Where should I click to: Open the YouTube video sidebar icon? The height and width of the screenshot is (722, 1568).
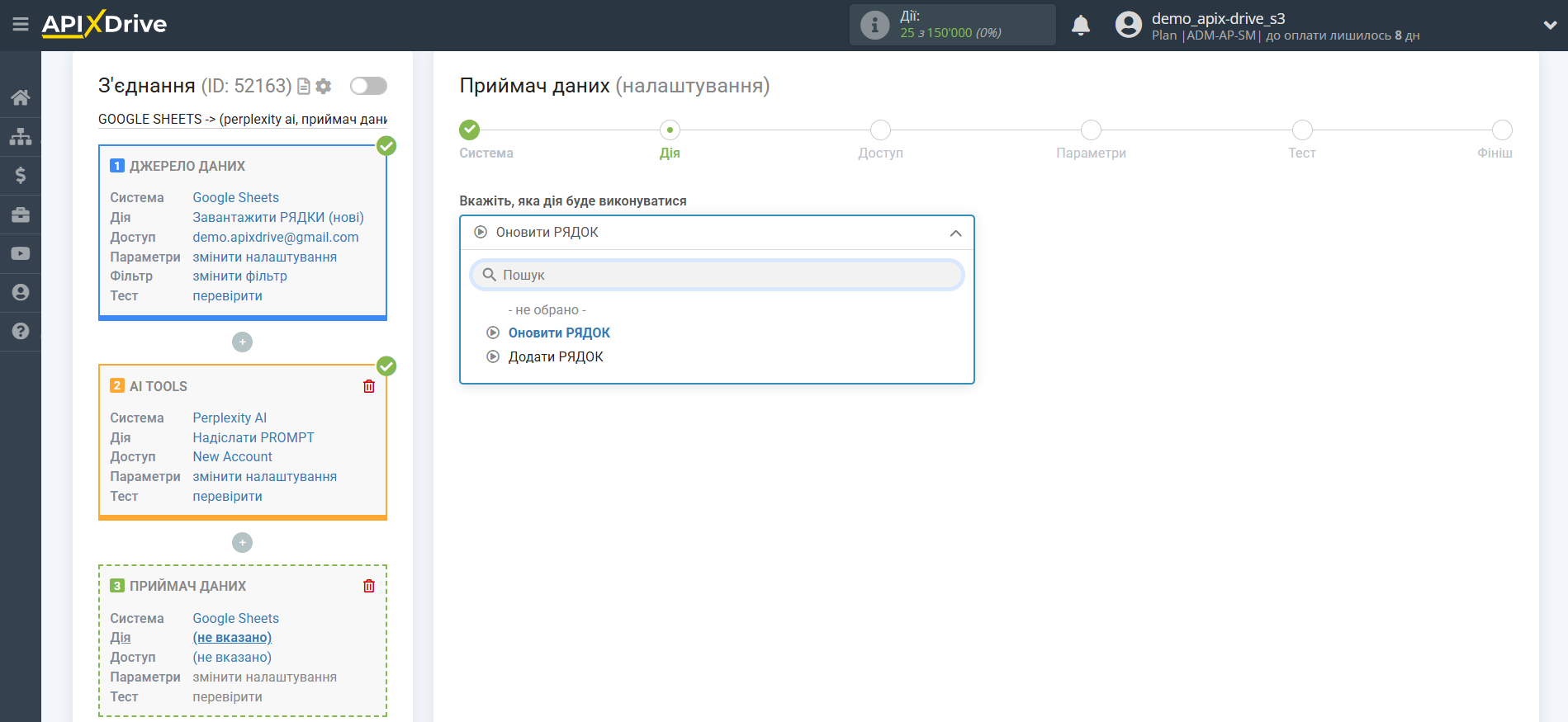[21, 253]
